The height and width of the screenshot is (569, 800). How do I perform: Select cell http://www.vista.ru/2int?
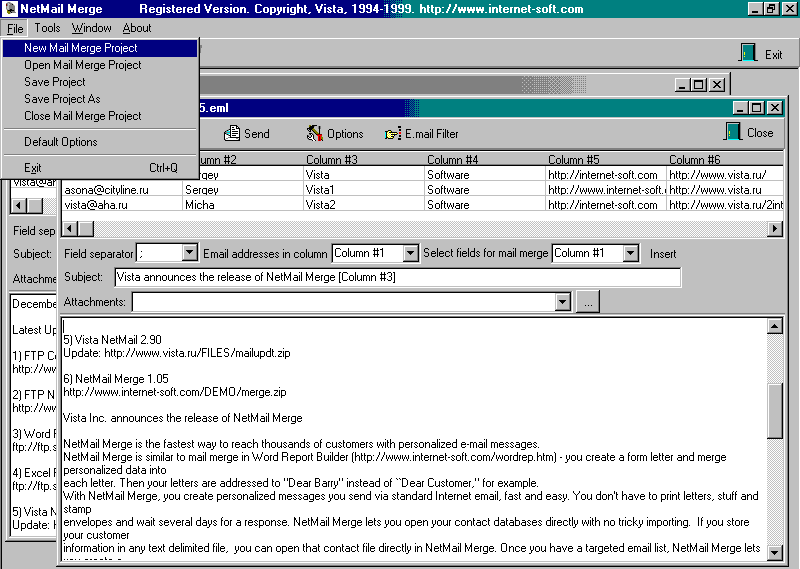click(725, 205)
